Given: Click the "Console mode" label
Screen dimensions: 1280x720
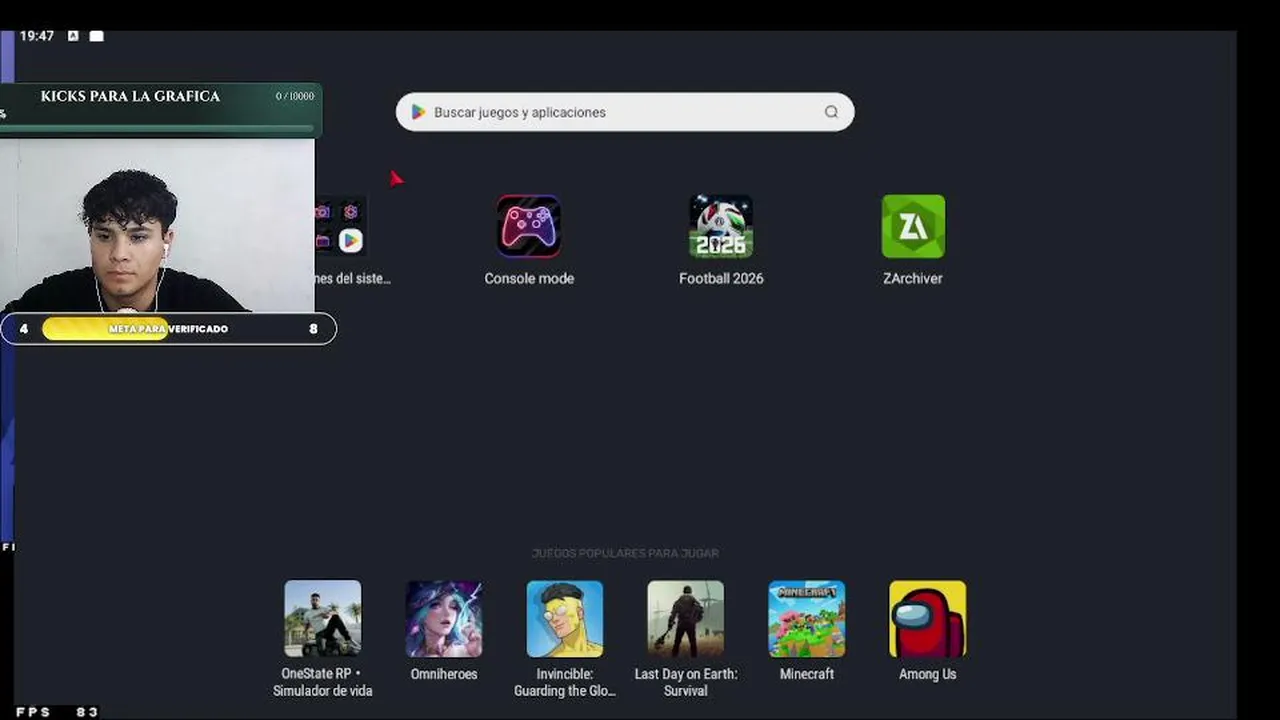Looking at the screenshot, I should (x=529, y=278).
